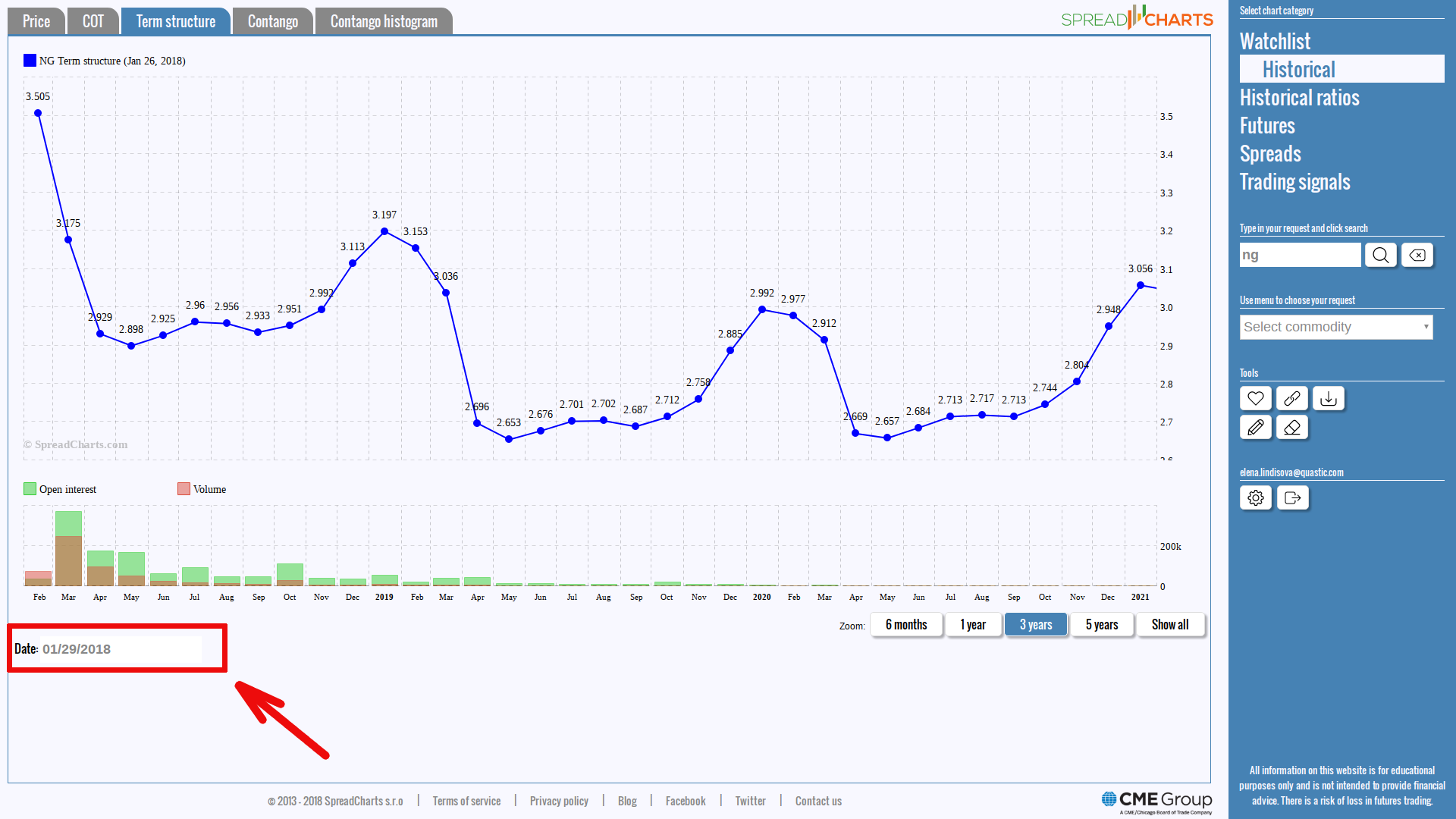Switch to the COT tab

[x=93, y=21]
